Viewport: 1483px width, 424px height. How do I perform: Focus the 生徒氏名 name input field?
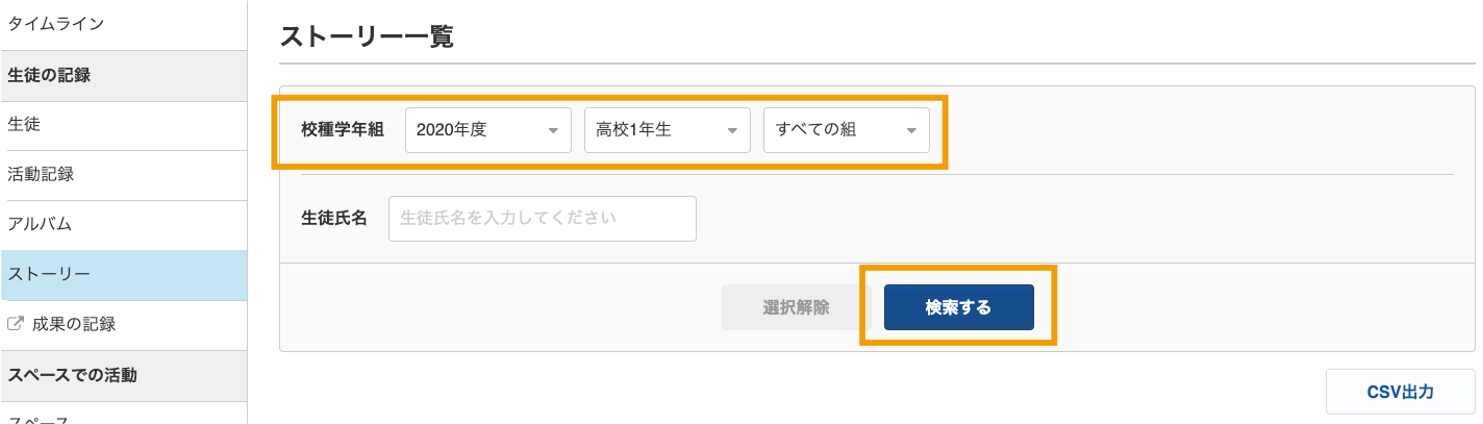pyautogui.click(x=542, y=218)
